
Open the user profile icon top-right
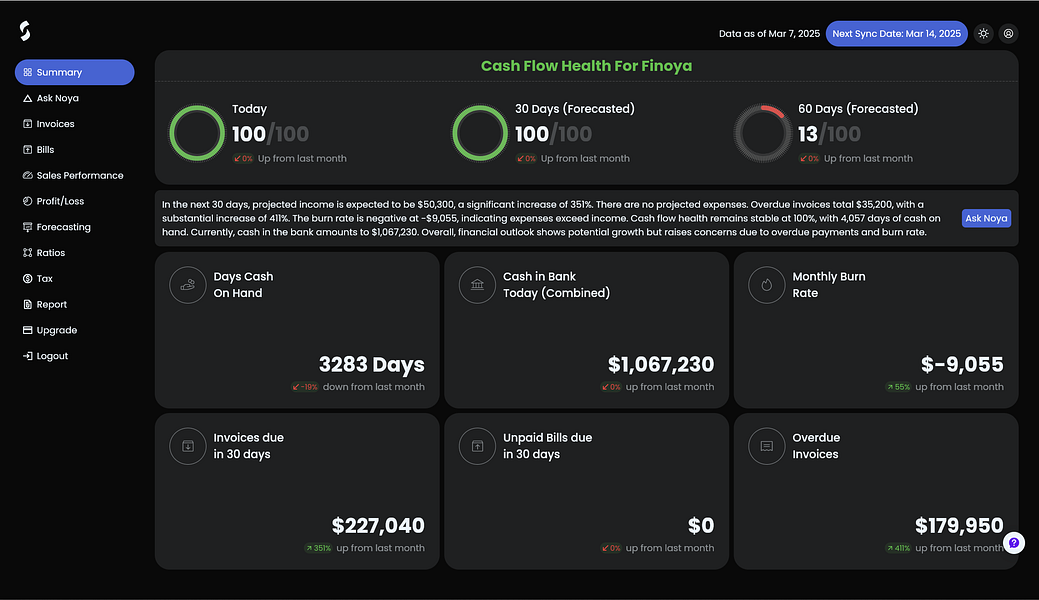coord(1008,33)
